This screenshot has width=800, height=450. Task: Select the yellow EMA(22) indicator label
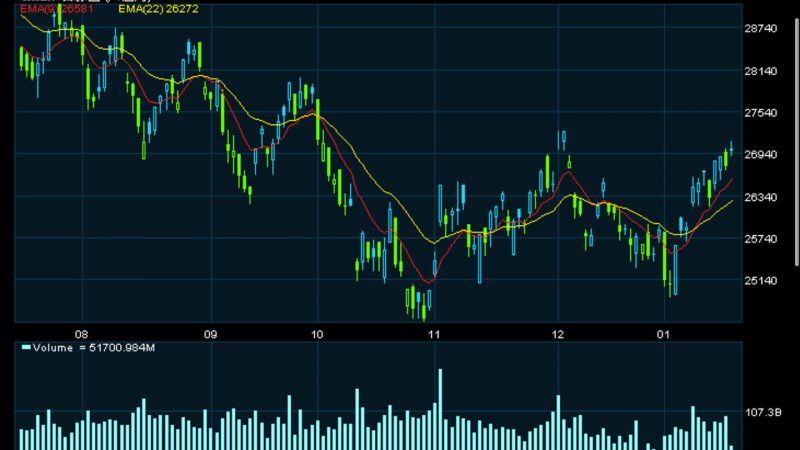[149, 9]
